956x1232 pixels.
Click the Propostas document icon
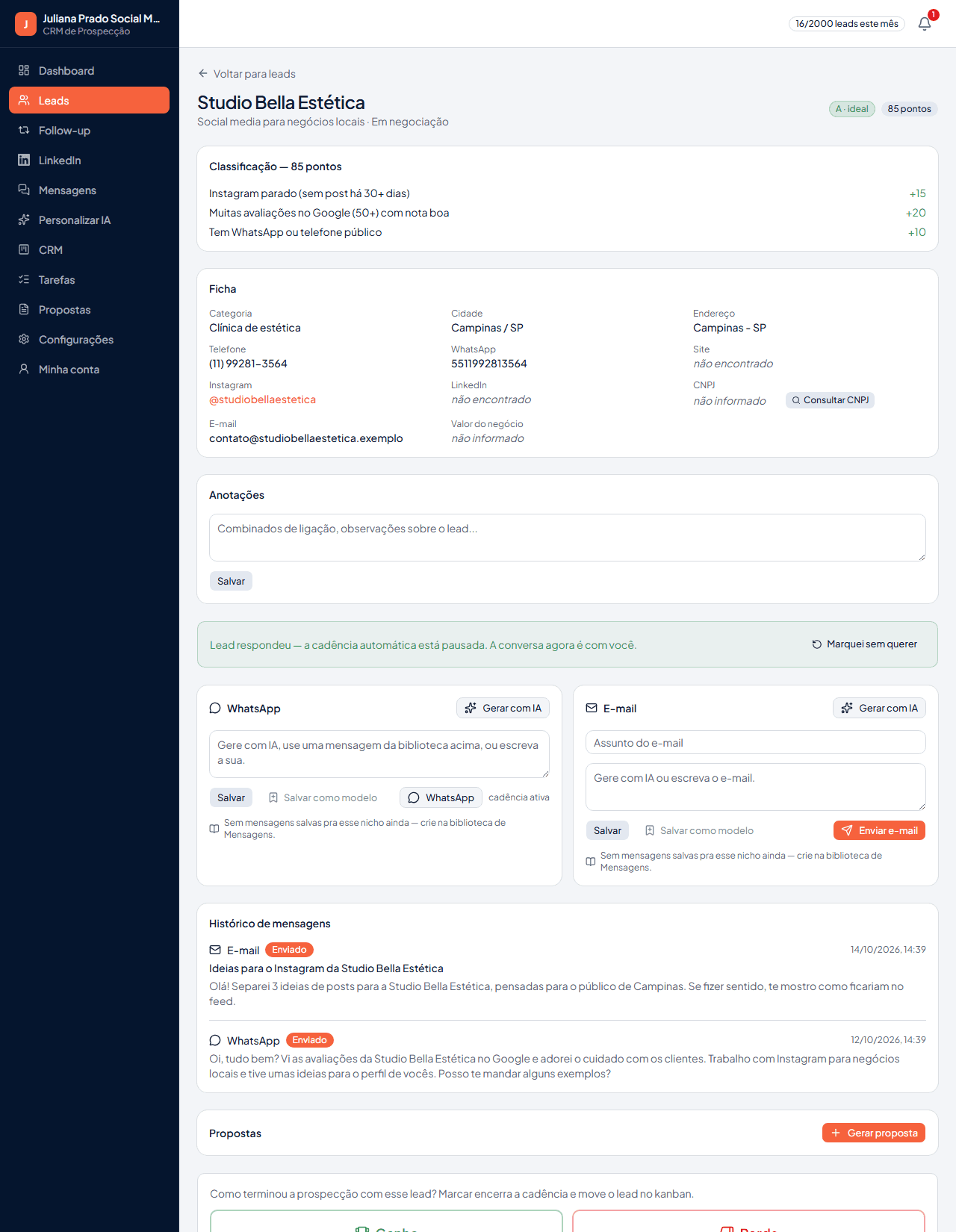(x=24, y=309)
